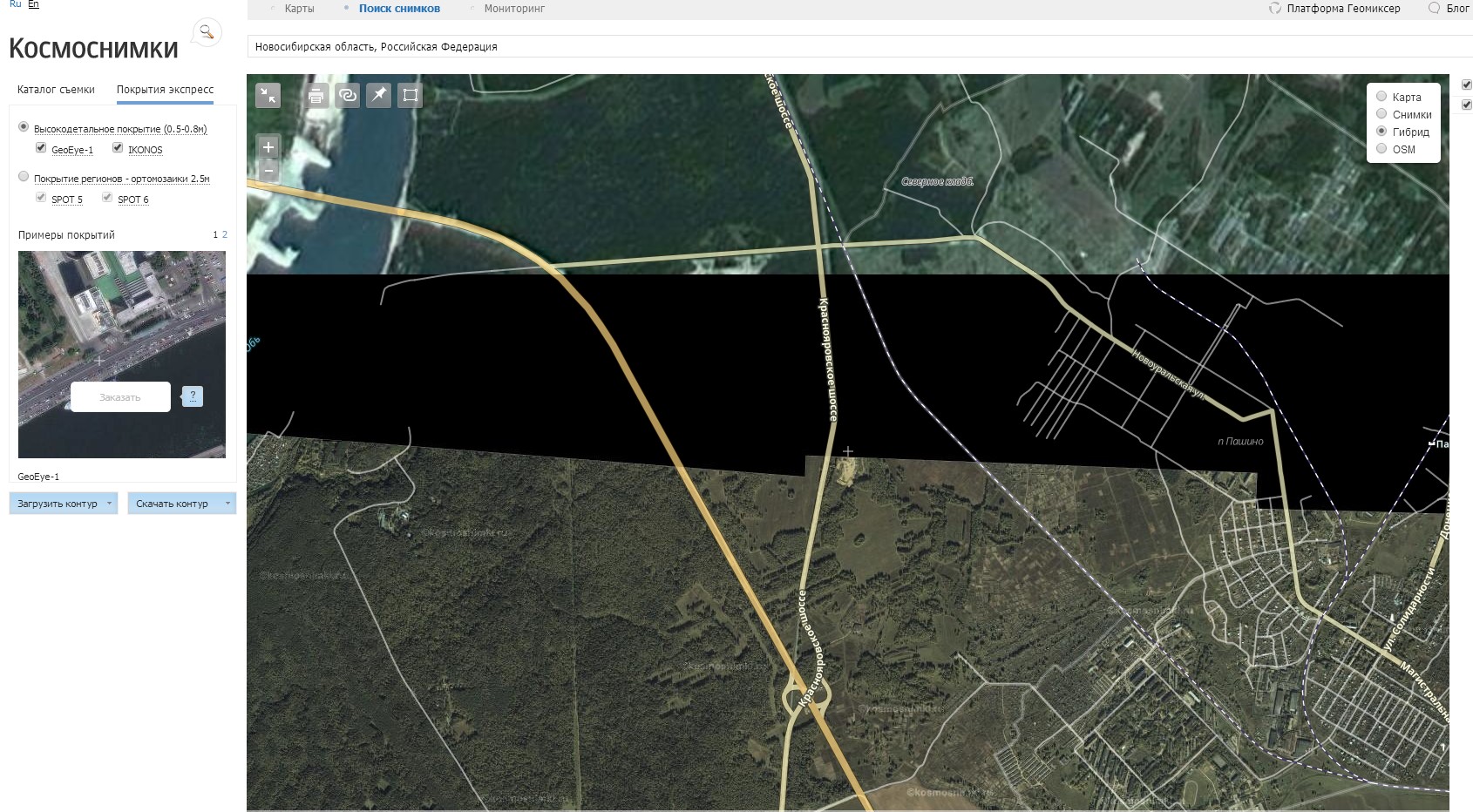Open the Блог link

coord(1457,9)
